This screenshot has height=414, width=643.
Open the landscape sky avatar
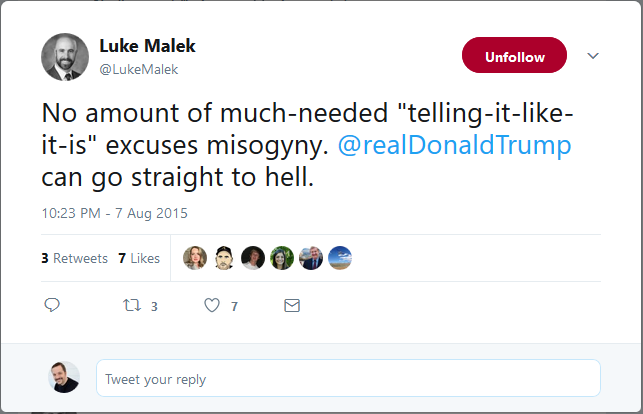pyautogui.click(x=340, y=258)
